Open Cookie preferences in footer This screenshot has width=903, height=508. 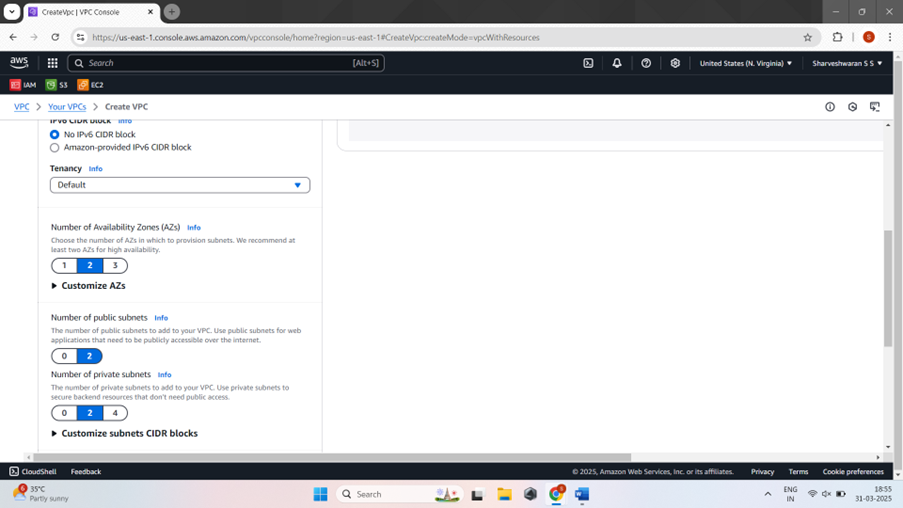point(853,472)
